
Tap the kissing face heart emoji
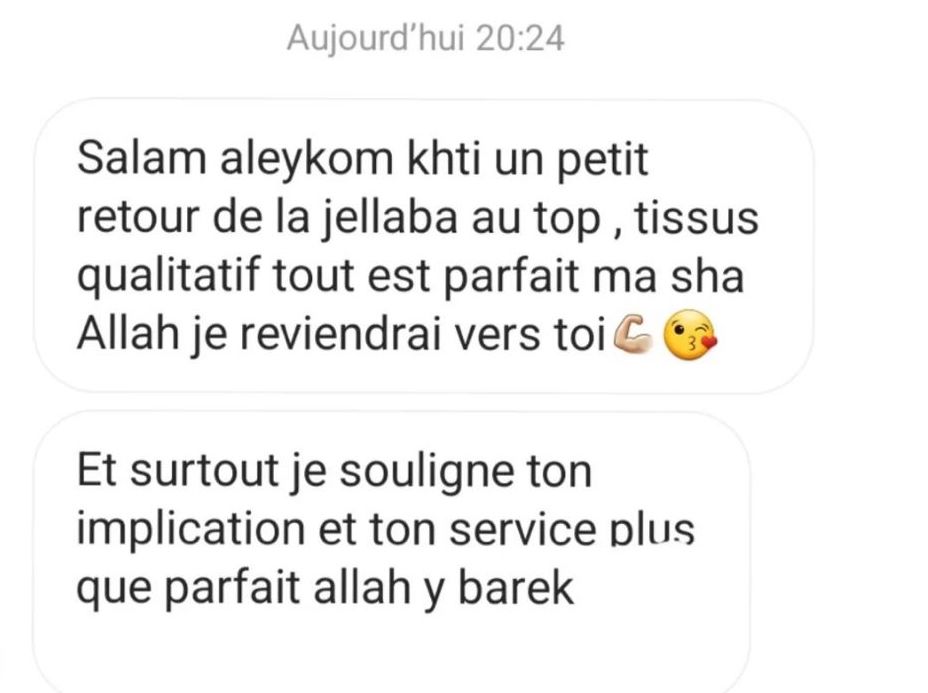690,335
